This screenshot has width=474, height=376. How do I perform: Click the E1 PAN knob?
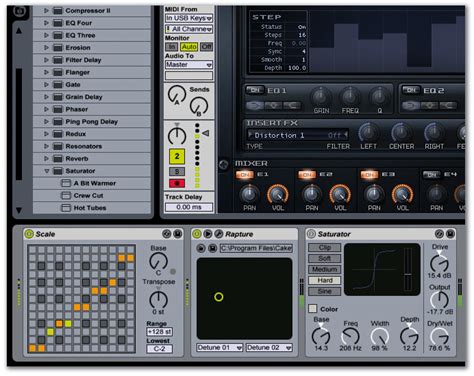tap(249, 194)
